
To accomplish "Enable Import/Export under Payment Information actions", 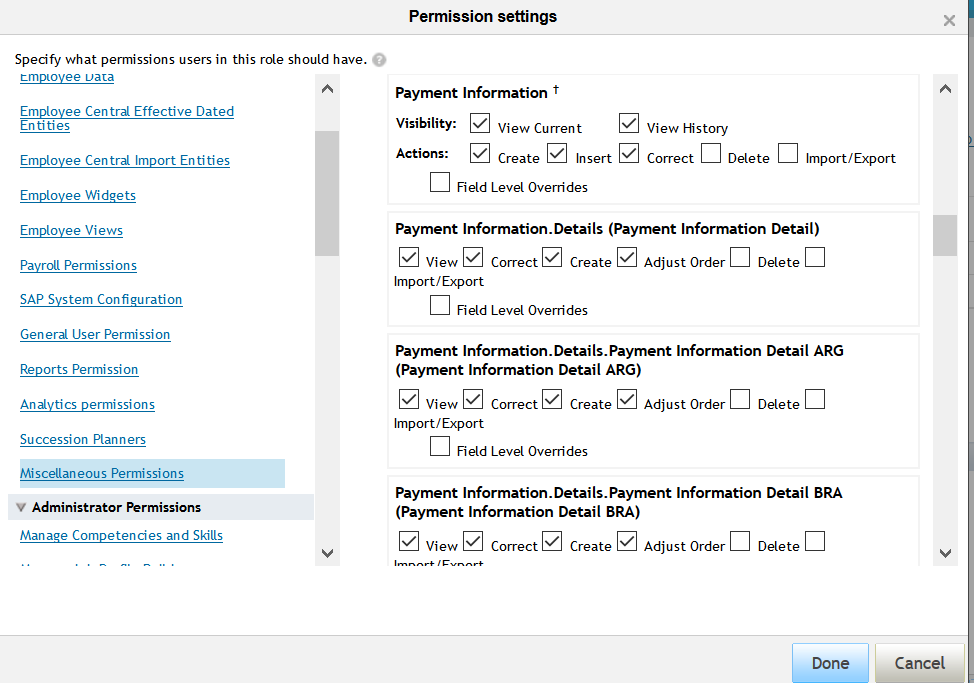I will 788,153.
